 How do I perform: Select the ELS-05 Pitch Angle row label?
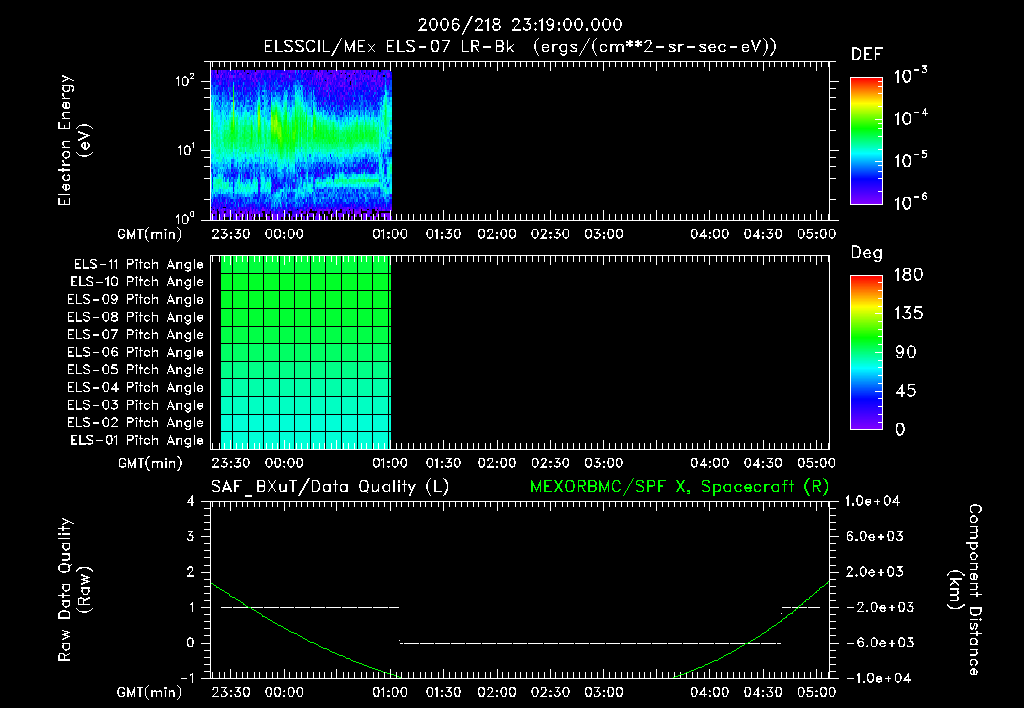point(135,370)
